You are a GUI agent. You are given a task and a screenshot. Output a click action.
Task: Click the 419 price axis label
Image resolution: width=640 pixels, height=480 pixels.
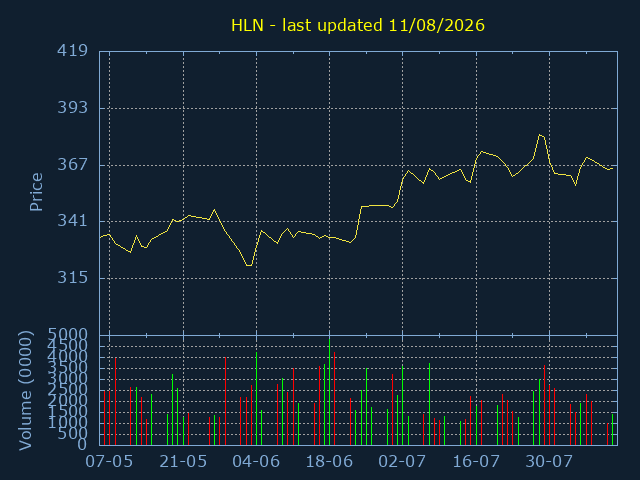[x=72, y=51]
